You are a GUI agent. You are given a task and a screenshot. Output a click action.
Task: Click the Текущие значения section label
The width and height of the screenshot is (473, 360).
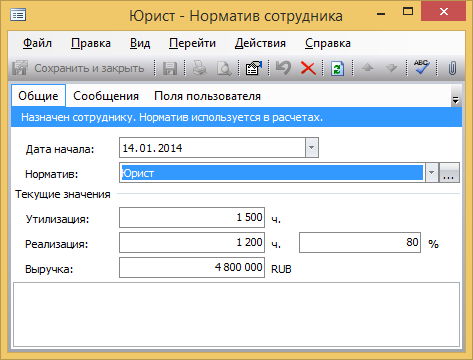(63, 194)
